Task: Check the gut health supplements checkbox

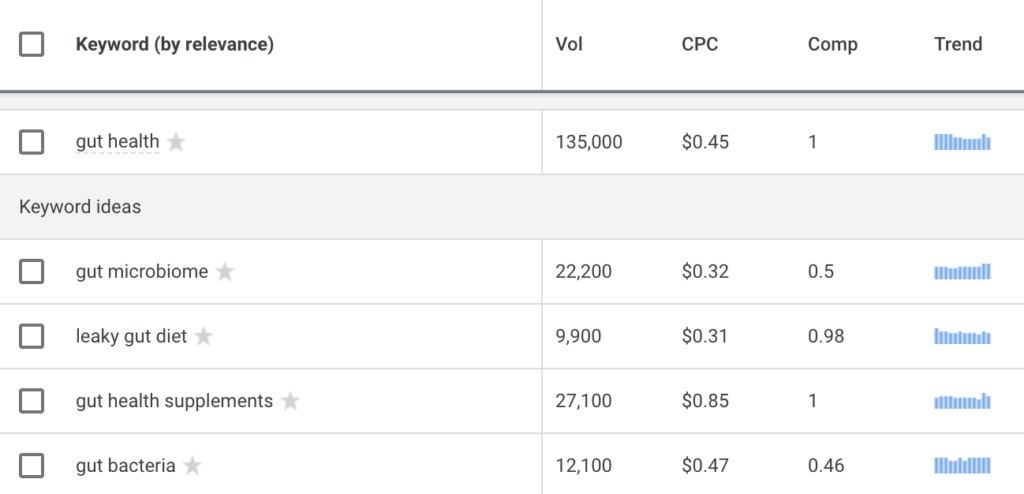Action: coord(31,401)
